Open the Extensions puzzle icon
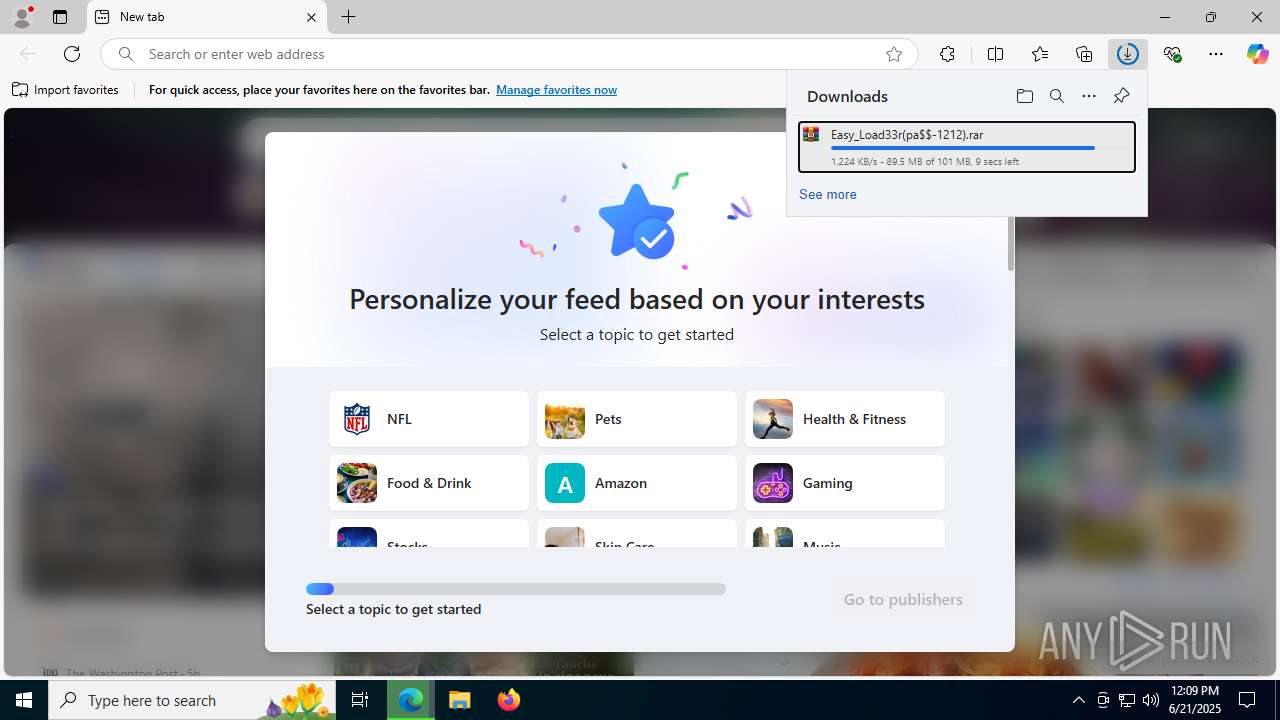This screenshot has height=720, width=1280. pos(947,54)
